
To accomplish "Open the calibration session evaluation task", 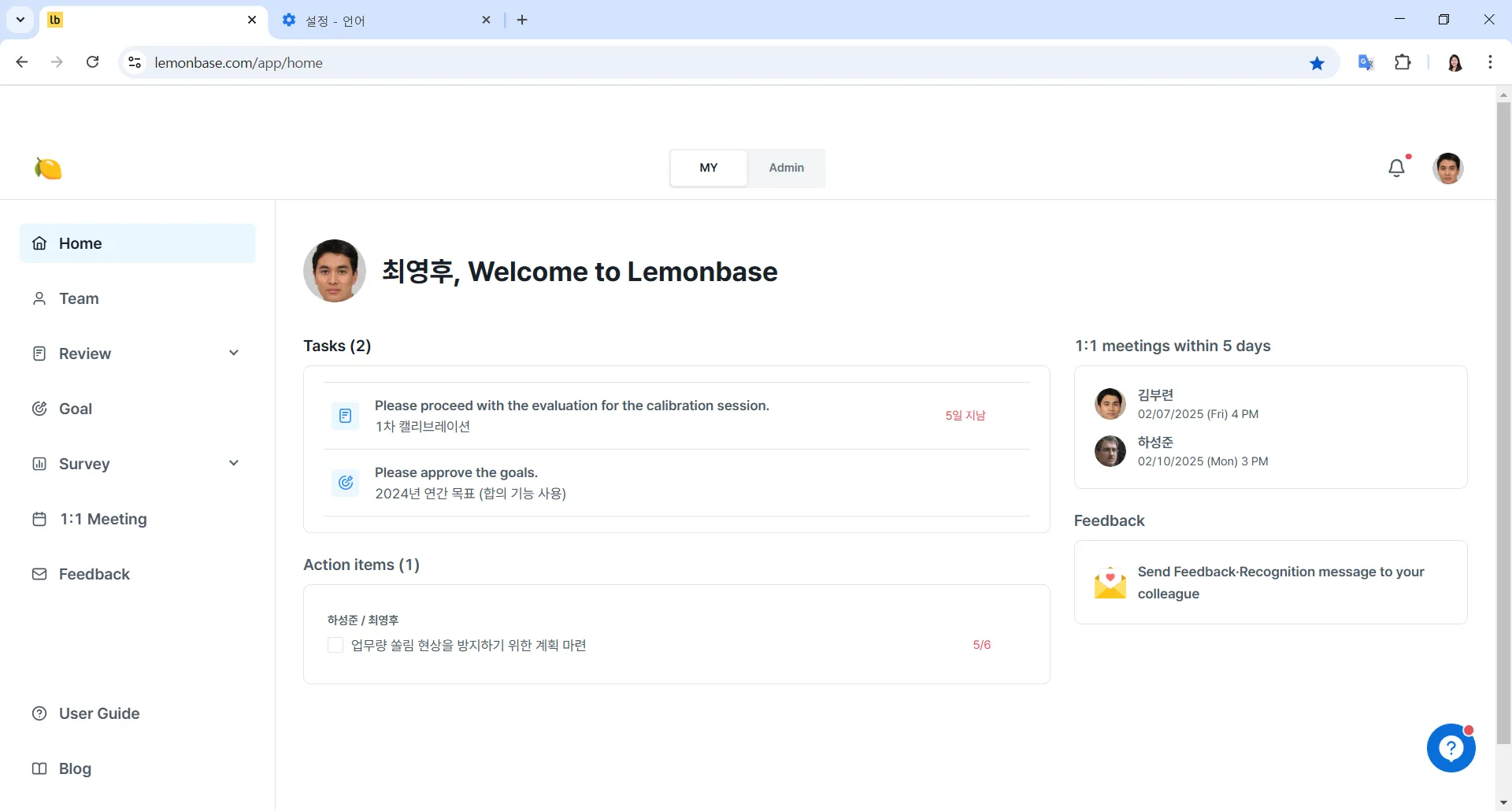I will pos(676,416).
